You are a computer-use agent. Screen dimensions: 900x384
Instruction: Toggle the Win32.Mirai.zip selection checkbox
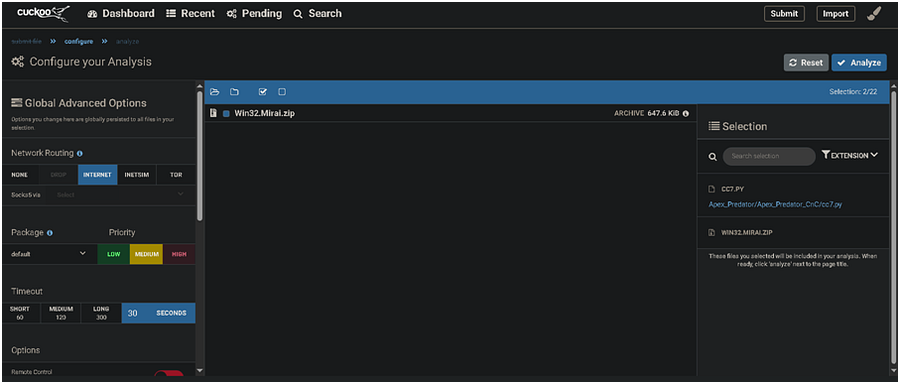pyautogui.click(x=226, y=114)
